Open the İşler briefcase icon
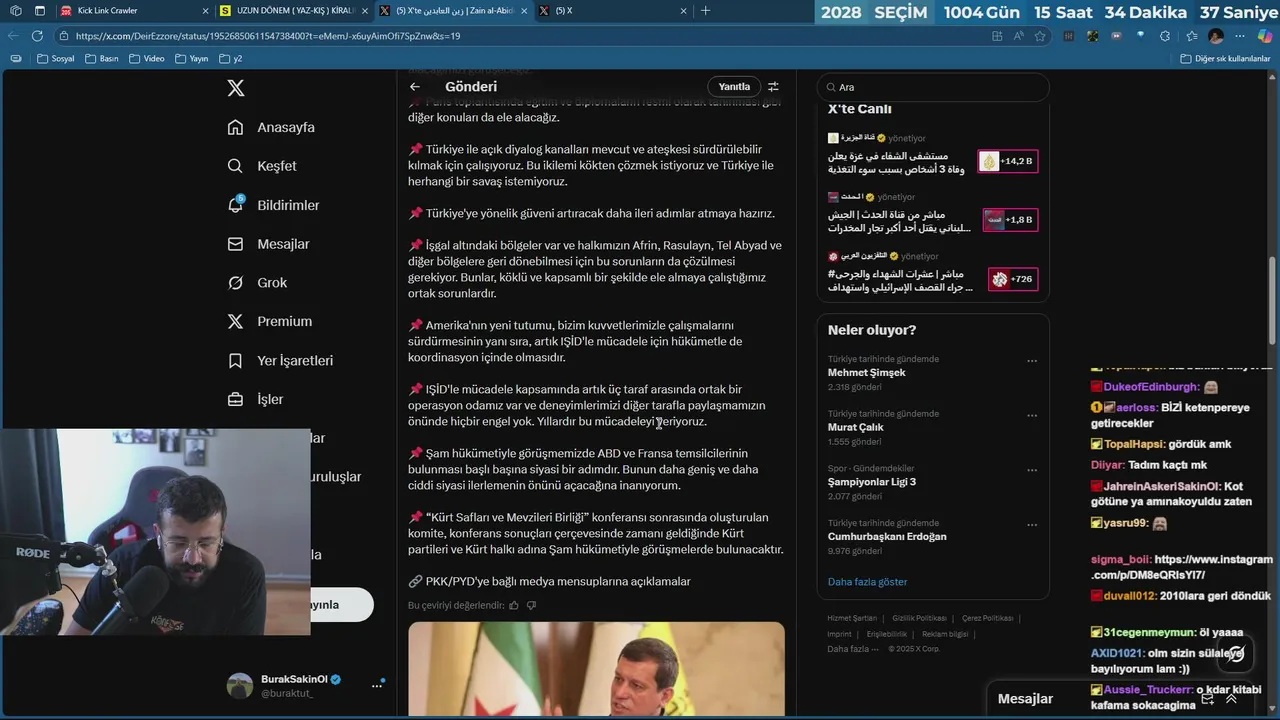The height and width of the screenshot is (720, 1280). coord(235,399)
